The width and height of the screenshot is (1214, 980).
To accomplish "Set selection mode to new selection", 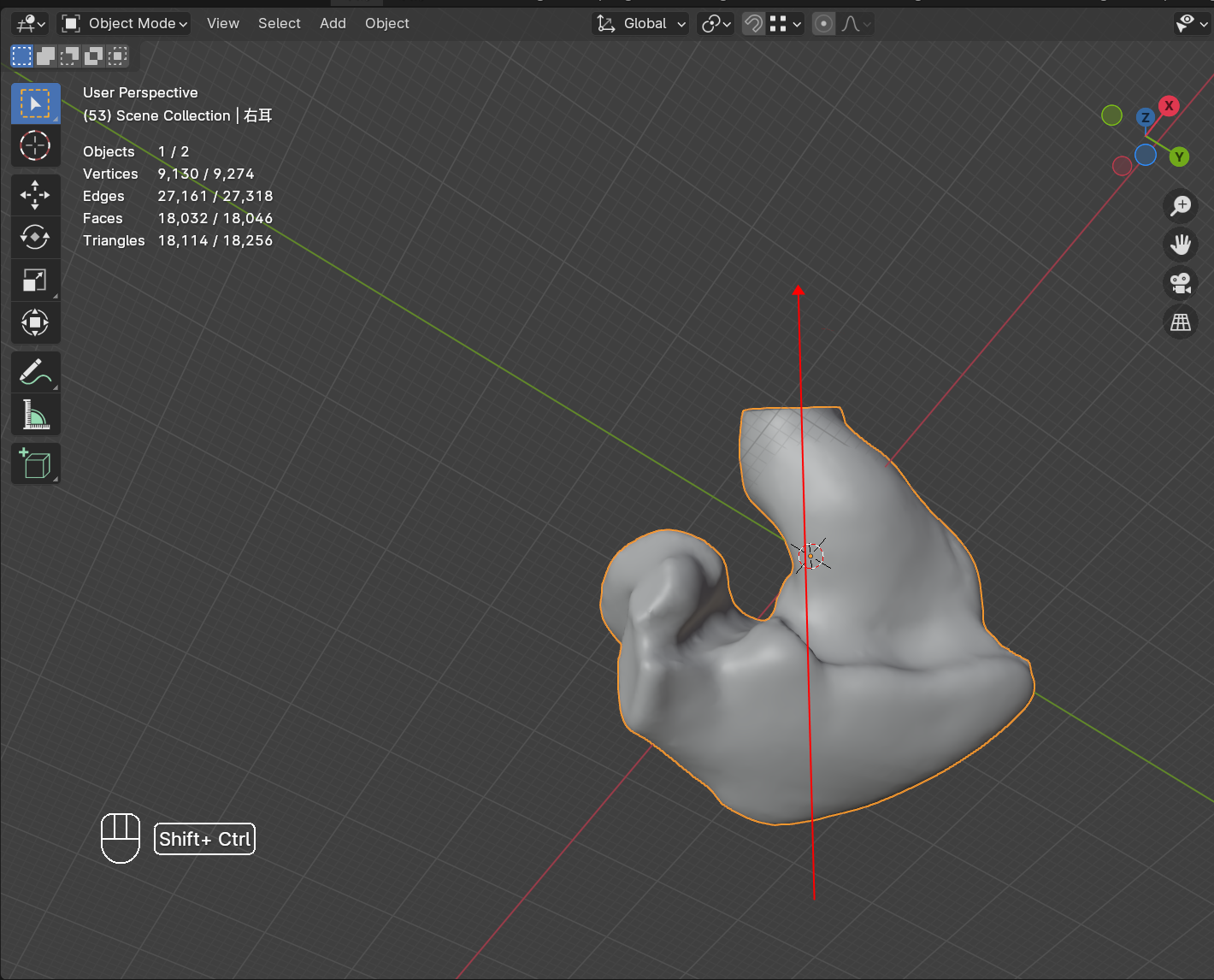I will pyautogui.click(x=21, y=56).
